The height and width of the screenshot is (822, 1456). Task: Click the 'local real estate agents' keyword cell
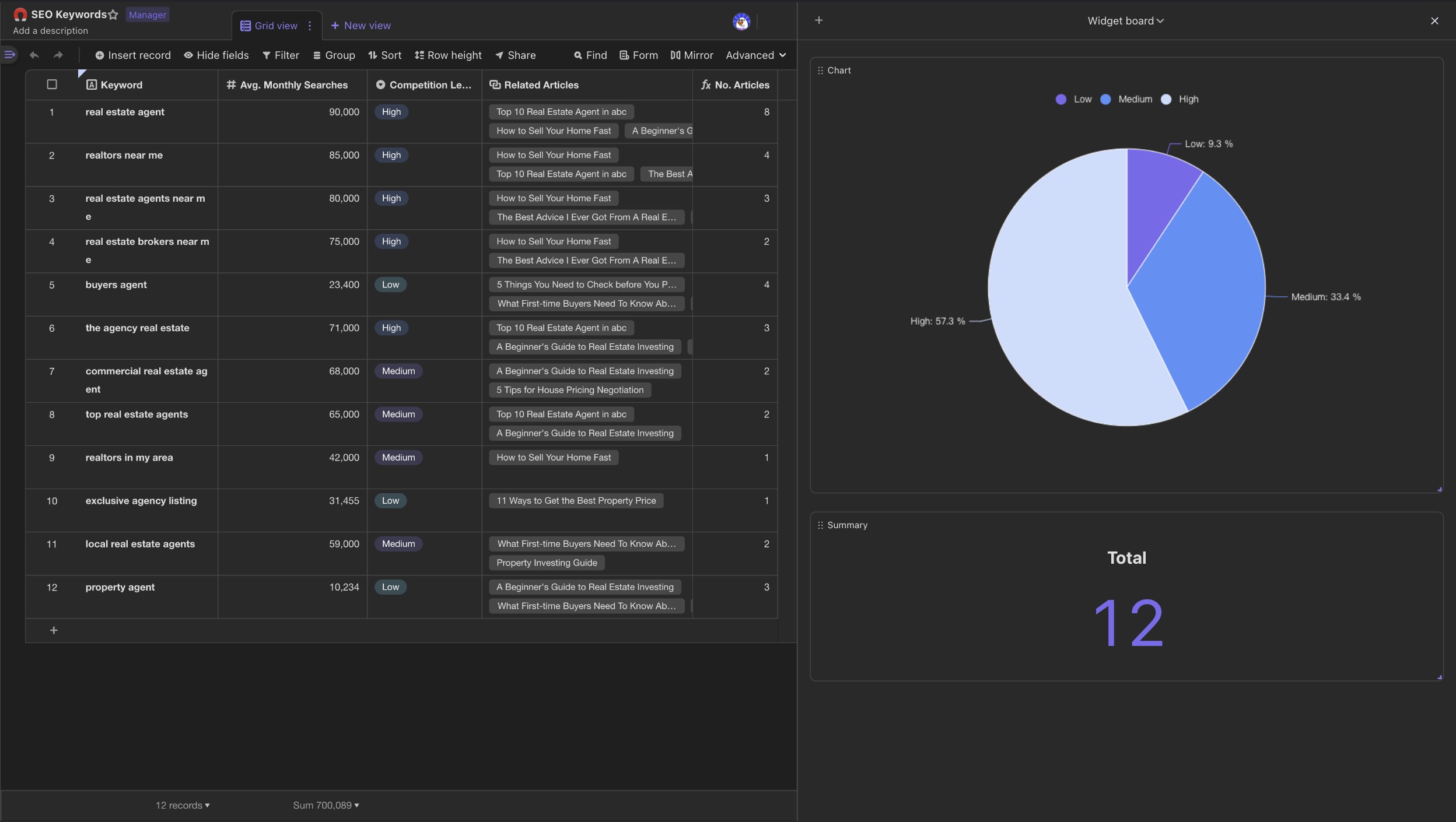(x=148, y=554)
